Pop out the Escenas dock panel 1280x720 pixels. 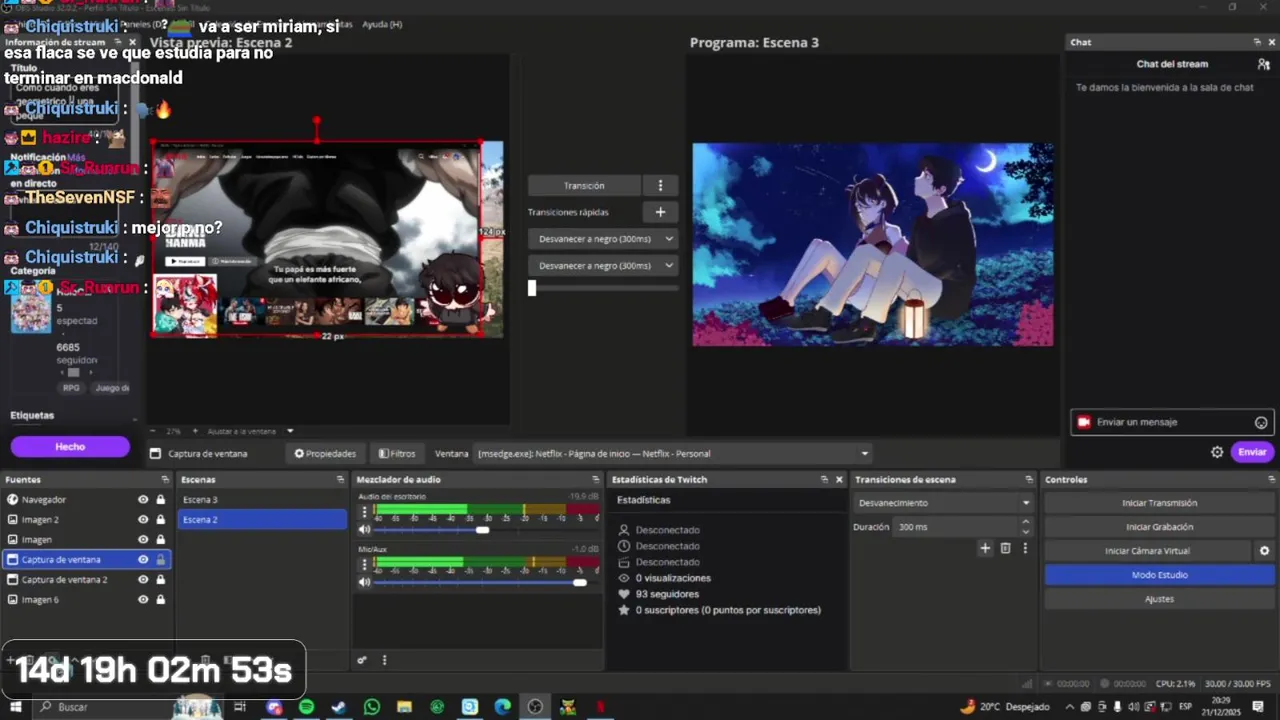tap(340, 480)
